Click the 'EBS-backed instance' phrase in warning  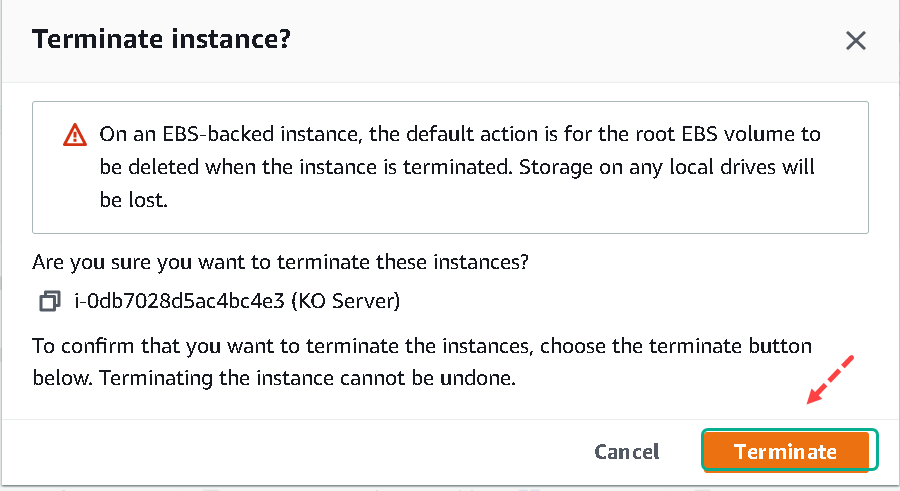[x=261, y=134]
